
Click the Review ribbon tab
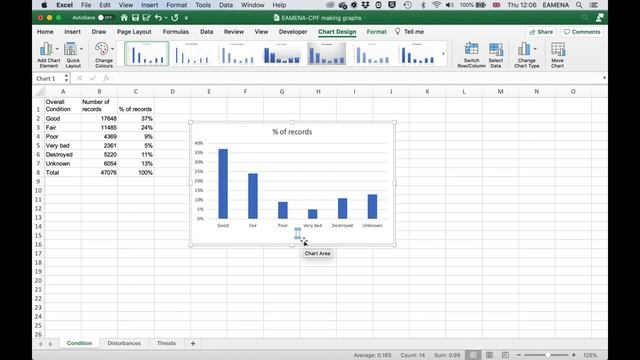pyautogui.click(x=233, y=31)
